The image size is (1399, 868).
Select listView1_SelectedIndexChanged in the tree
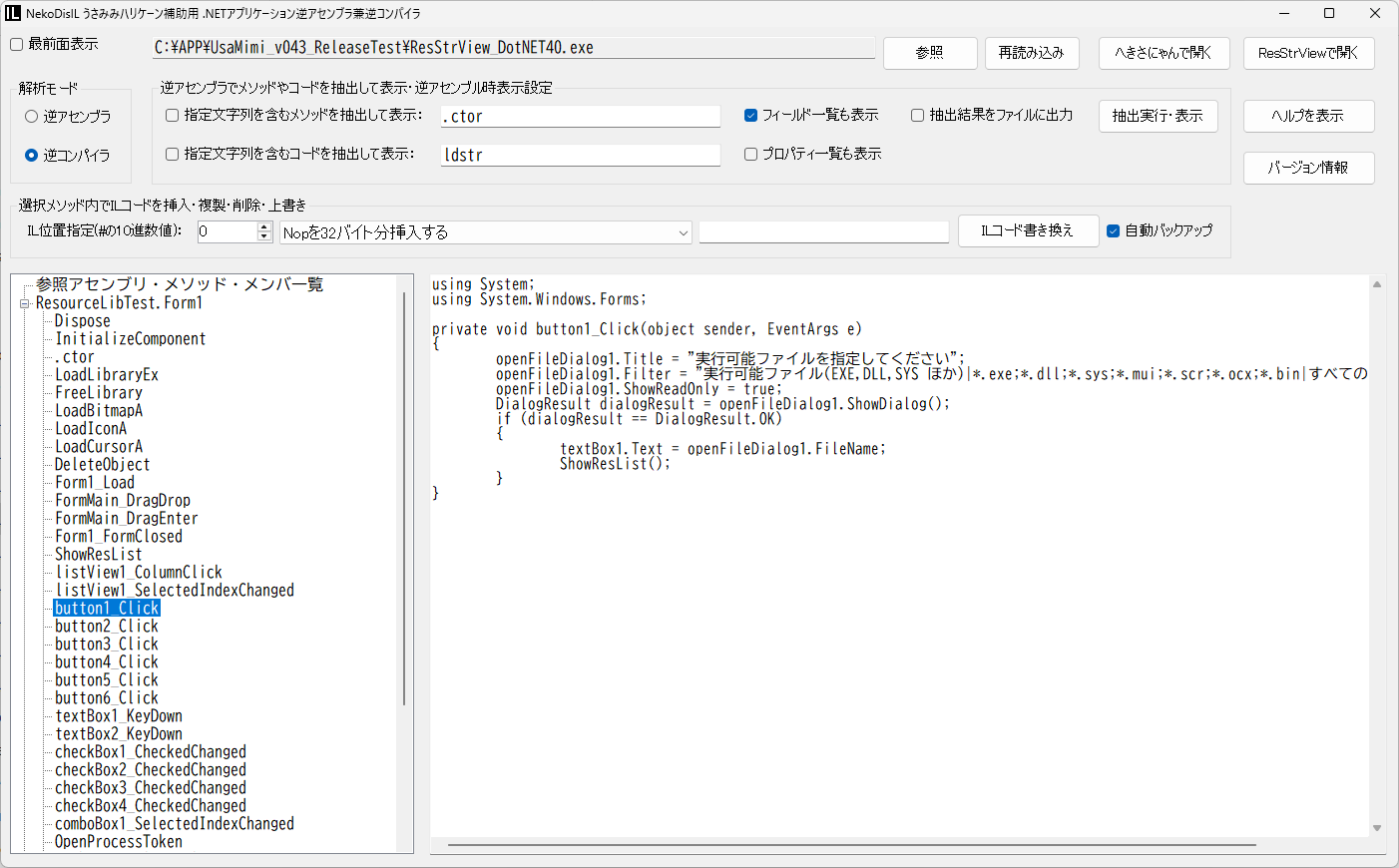[x=175, y=591]
